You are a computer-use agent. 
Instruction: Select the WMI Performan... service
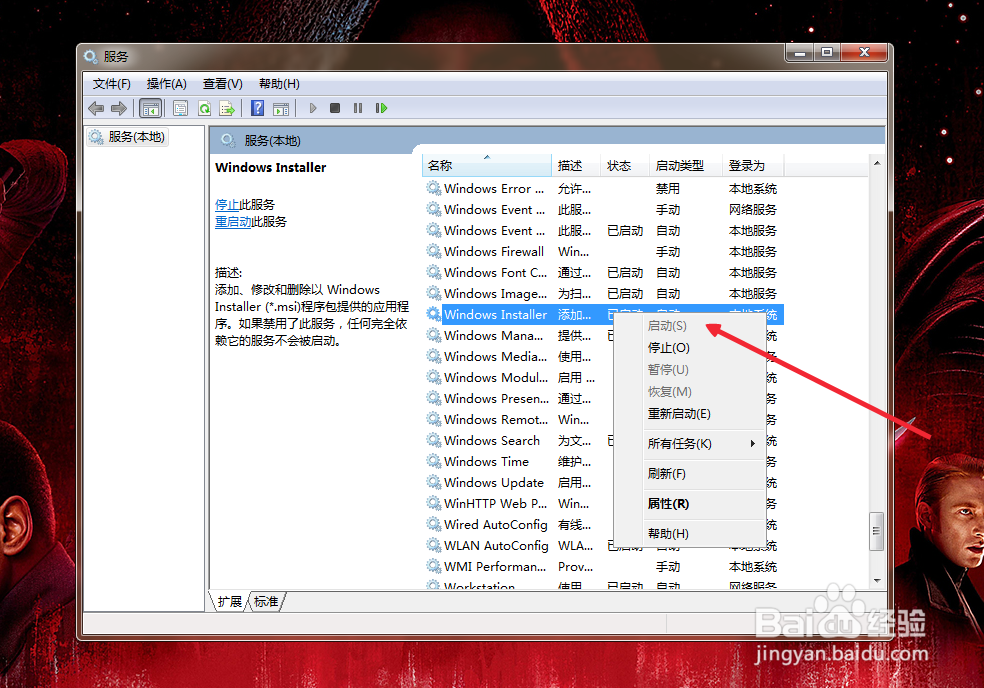(495, 566)
